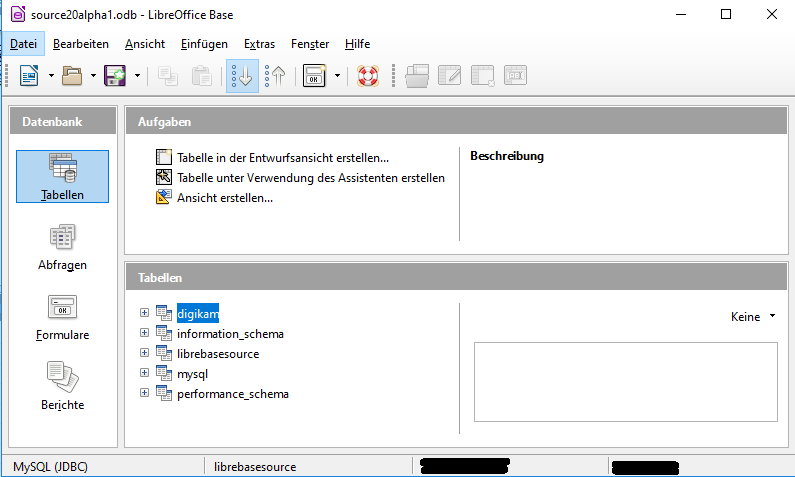Click Tabelle unter Verwendung des Assistenten erstellen

click(x=311, y=178)
